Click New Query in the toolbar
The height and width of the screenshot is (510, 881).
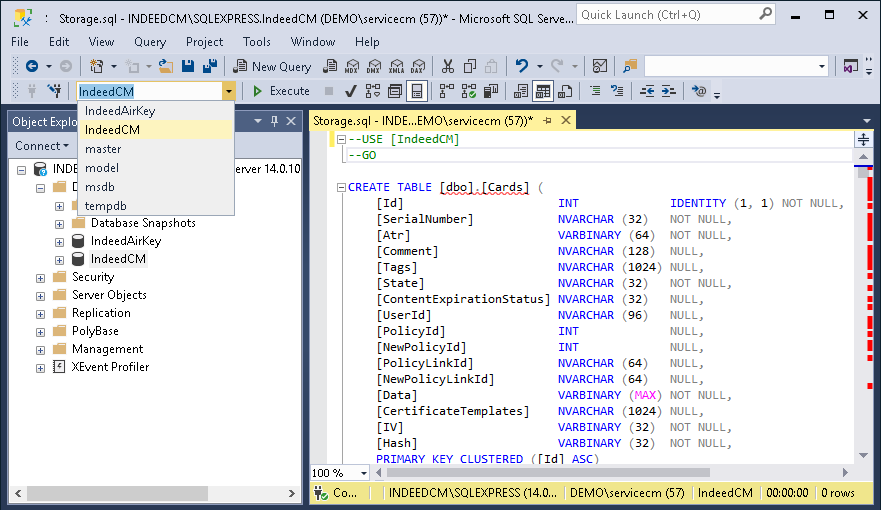click(272, 66)
